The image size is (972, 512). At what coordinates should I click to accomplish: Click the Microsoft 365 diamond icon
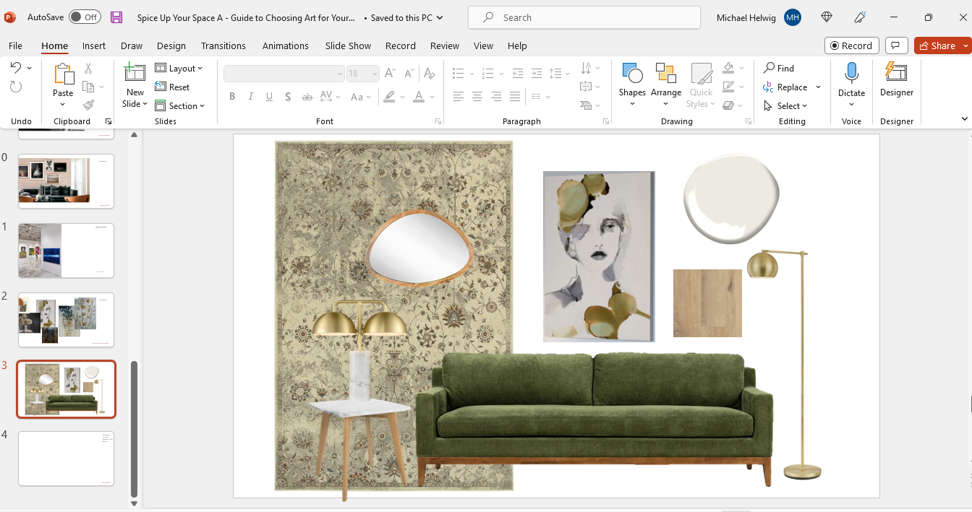(826, 17)
